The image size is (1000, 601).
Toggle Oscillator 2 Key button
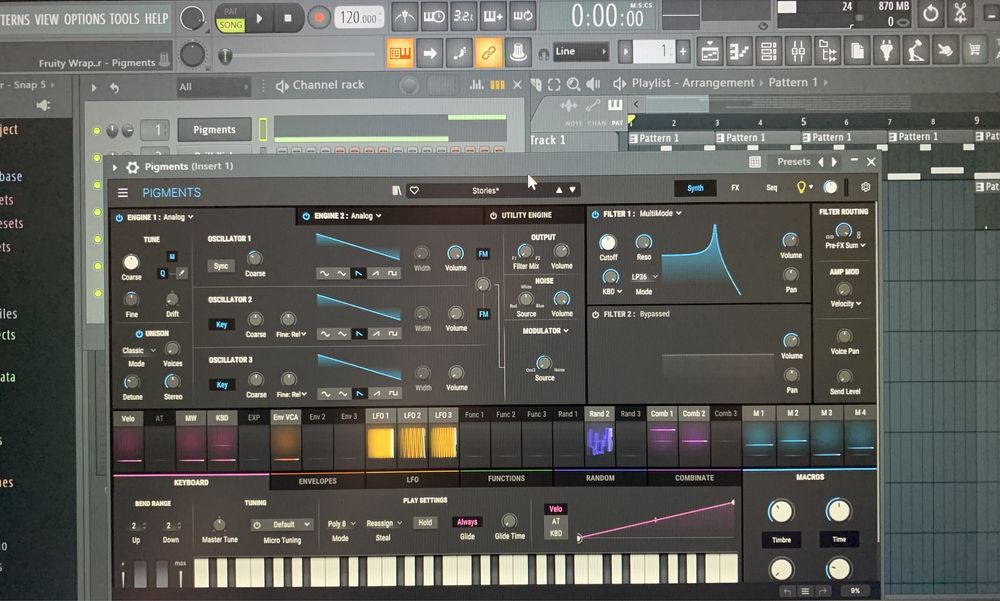click(x=221, y=325)
